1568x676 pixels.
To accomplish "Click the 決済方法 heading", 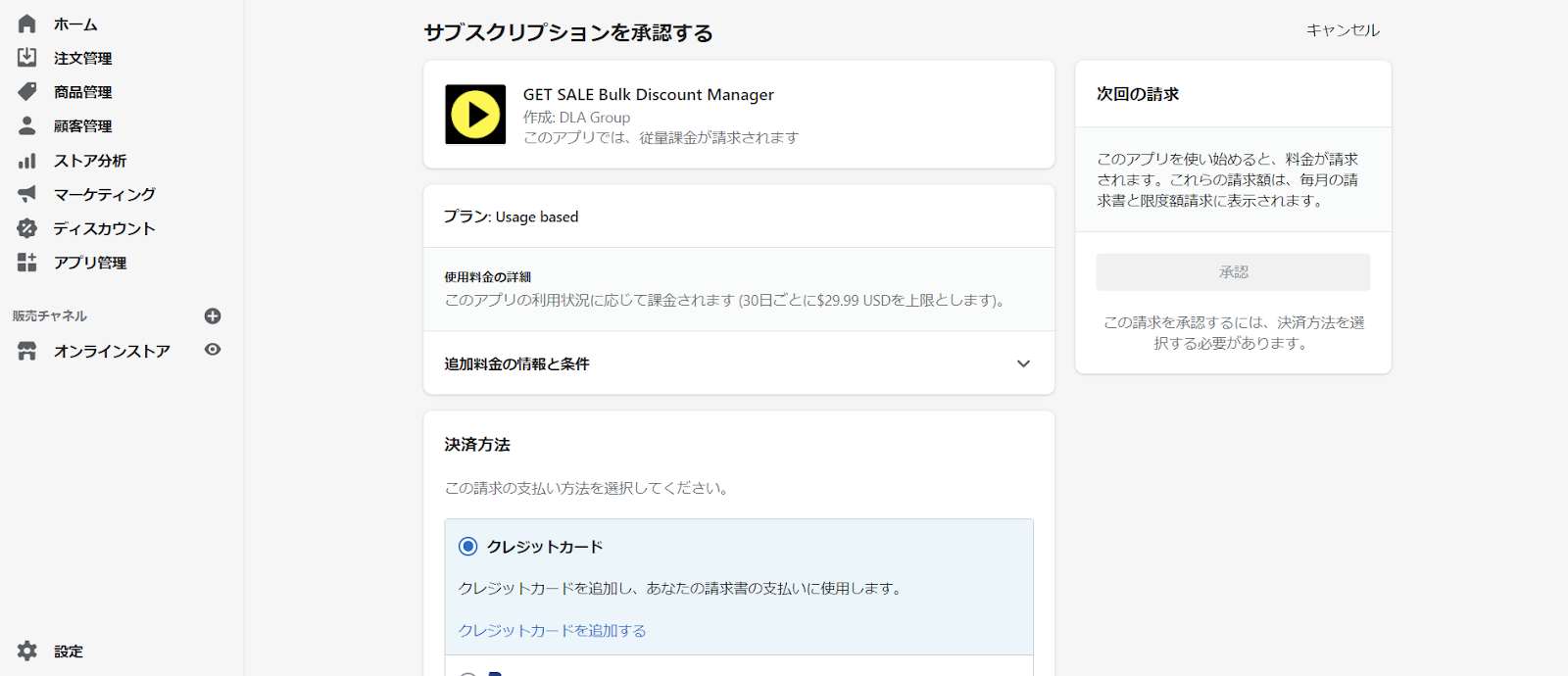I will coord(477,445).
